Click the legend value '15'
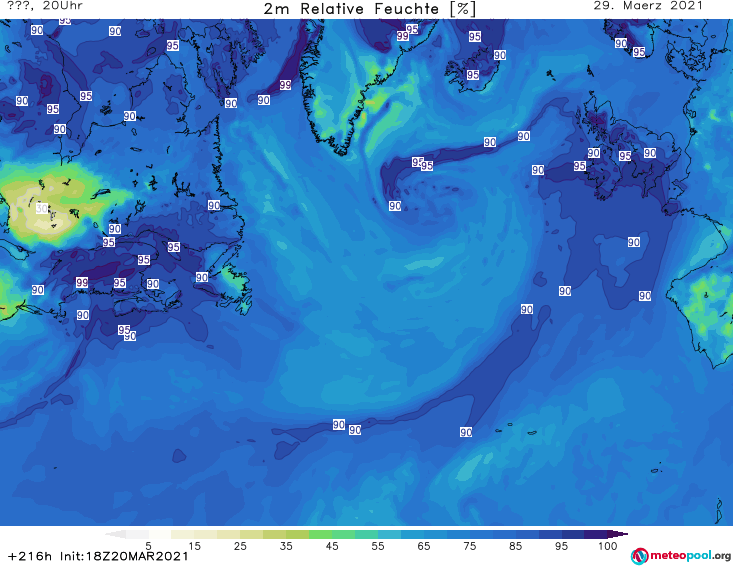 [x=194, y=545]
